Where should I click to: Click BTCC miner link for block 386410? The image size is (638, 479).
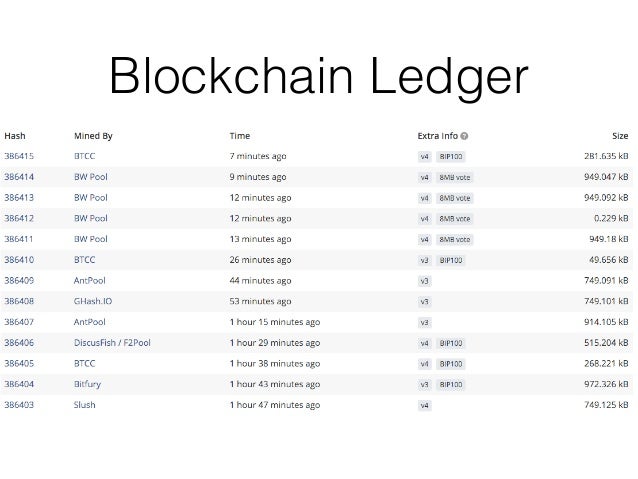click(85, 260)
